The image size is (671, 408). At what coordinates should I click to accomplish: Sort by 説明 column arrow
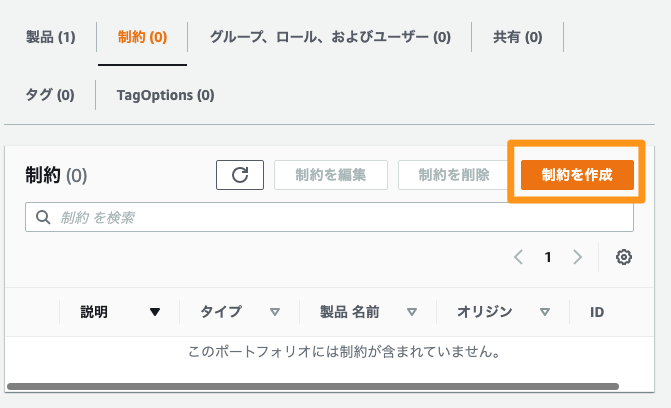pos(155,312)
